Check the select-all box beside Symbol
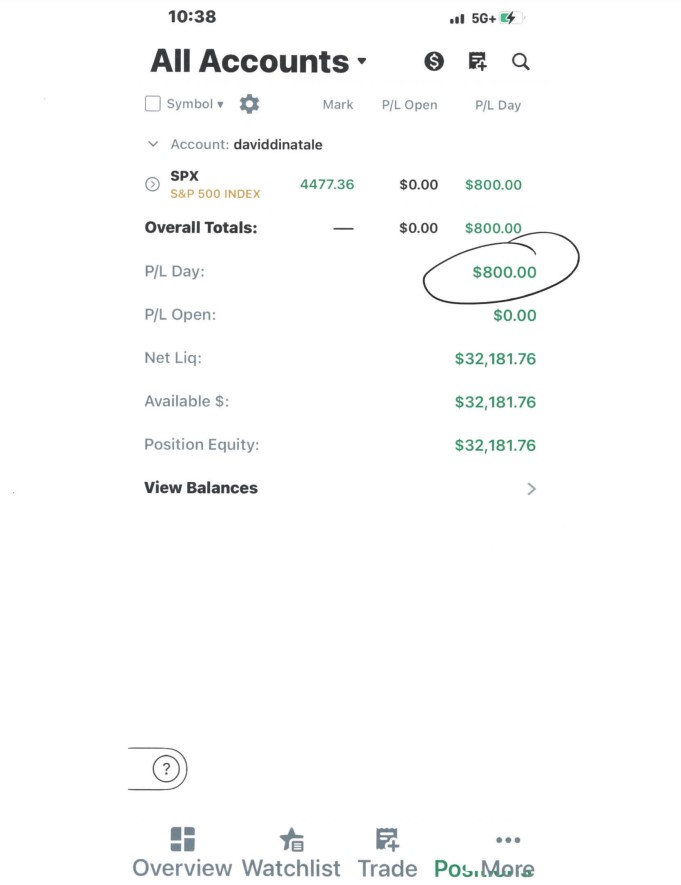The height and width of the screenshot is (885, 681). [x=152, y=104]
